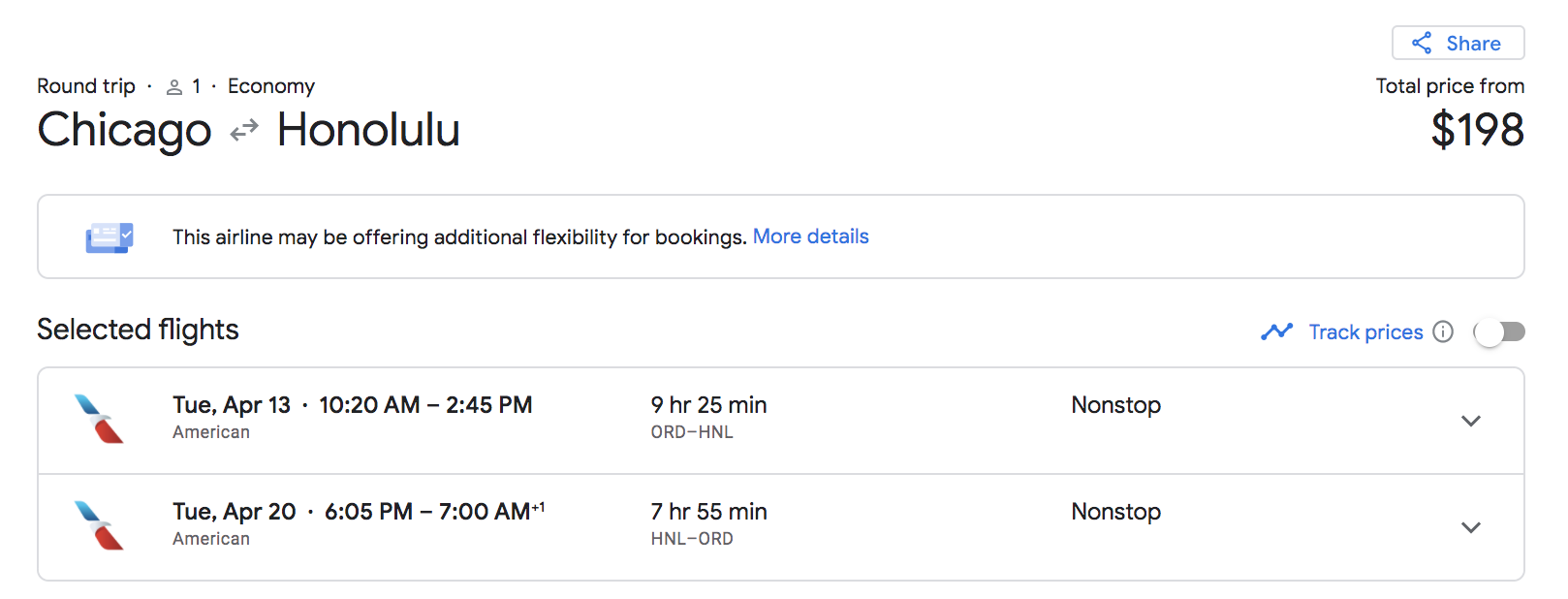Expand the Apr 20 HNL–ORD flight details
The height and width of the screenshot is (599, 1568).
point(1471,527)
